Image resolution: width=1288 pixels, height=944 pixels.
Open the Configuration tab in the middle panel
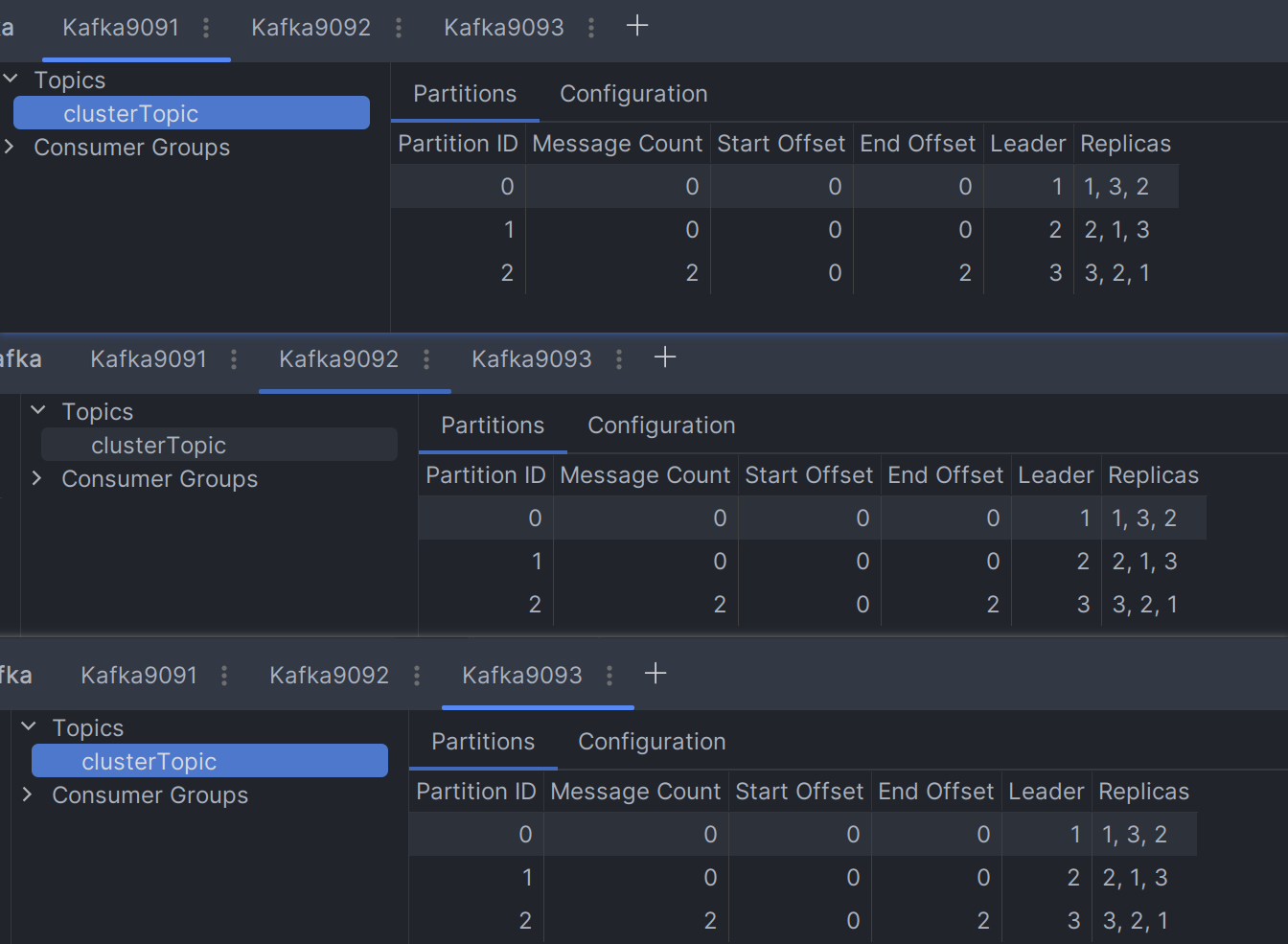pyautogui.click(x=661, y=426)
